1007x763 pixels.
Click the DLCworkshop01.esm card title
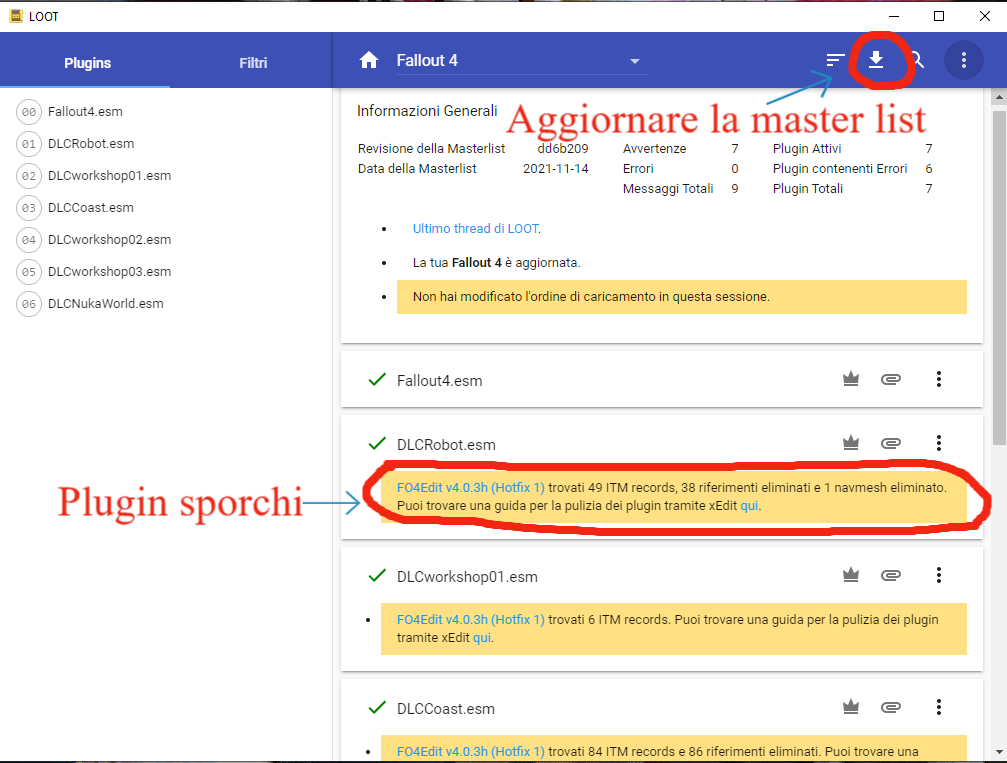[467, 577]
